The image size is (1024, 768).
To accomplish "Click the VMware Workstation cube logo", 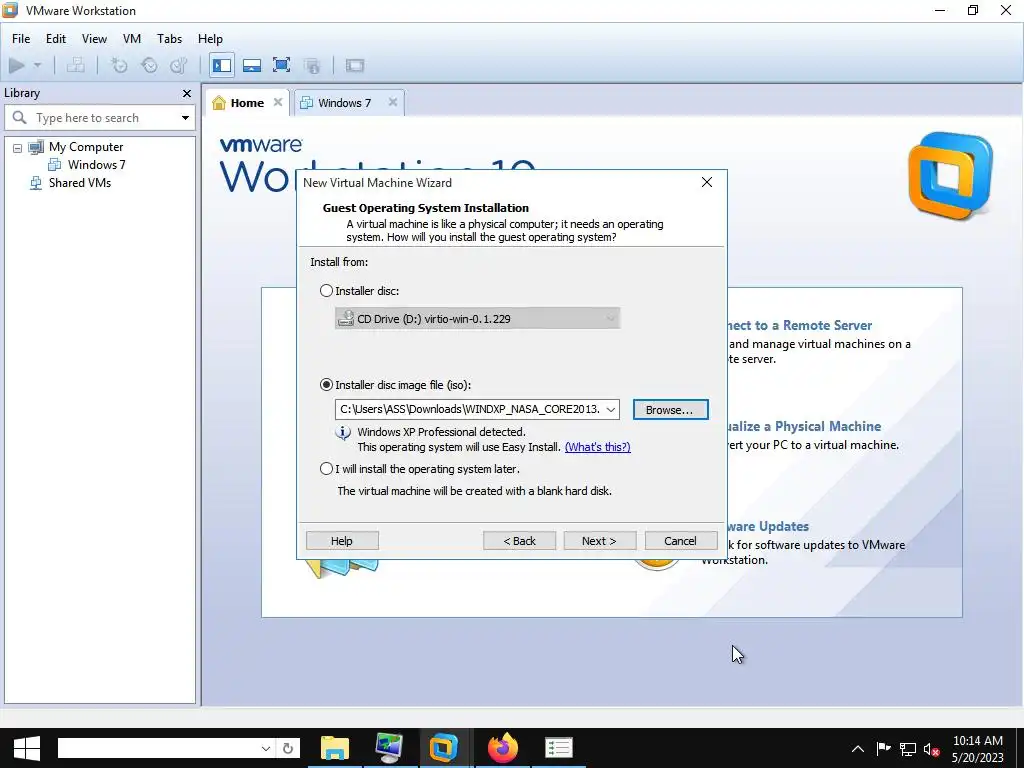I will (950, 176).
